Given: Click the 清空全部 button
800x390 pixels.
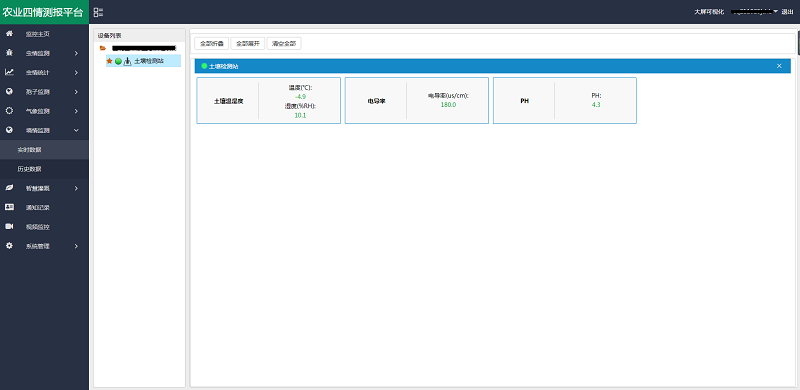Looking at the screenshot, I should point(284,44).
